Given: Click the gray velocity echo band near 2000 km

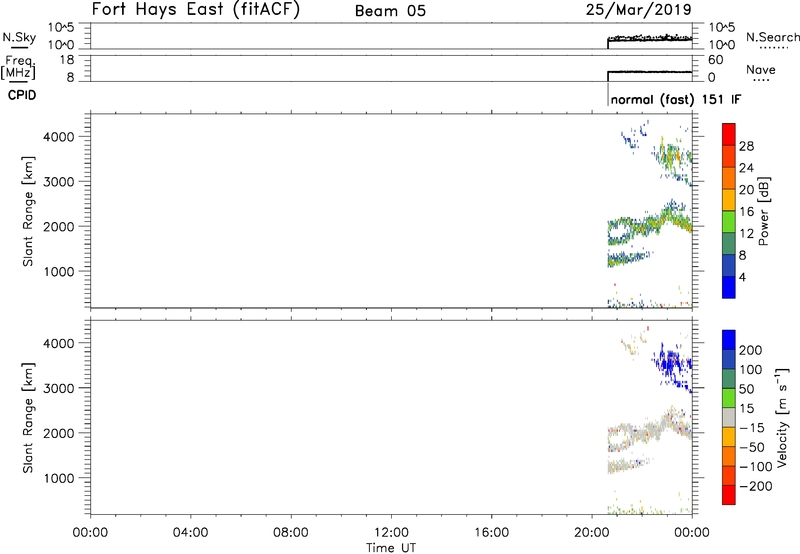Looking at the screenshot, I should pyautogui.click(x=648, y=432).
